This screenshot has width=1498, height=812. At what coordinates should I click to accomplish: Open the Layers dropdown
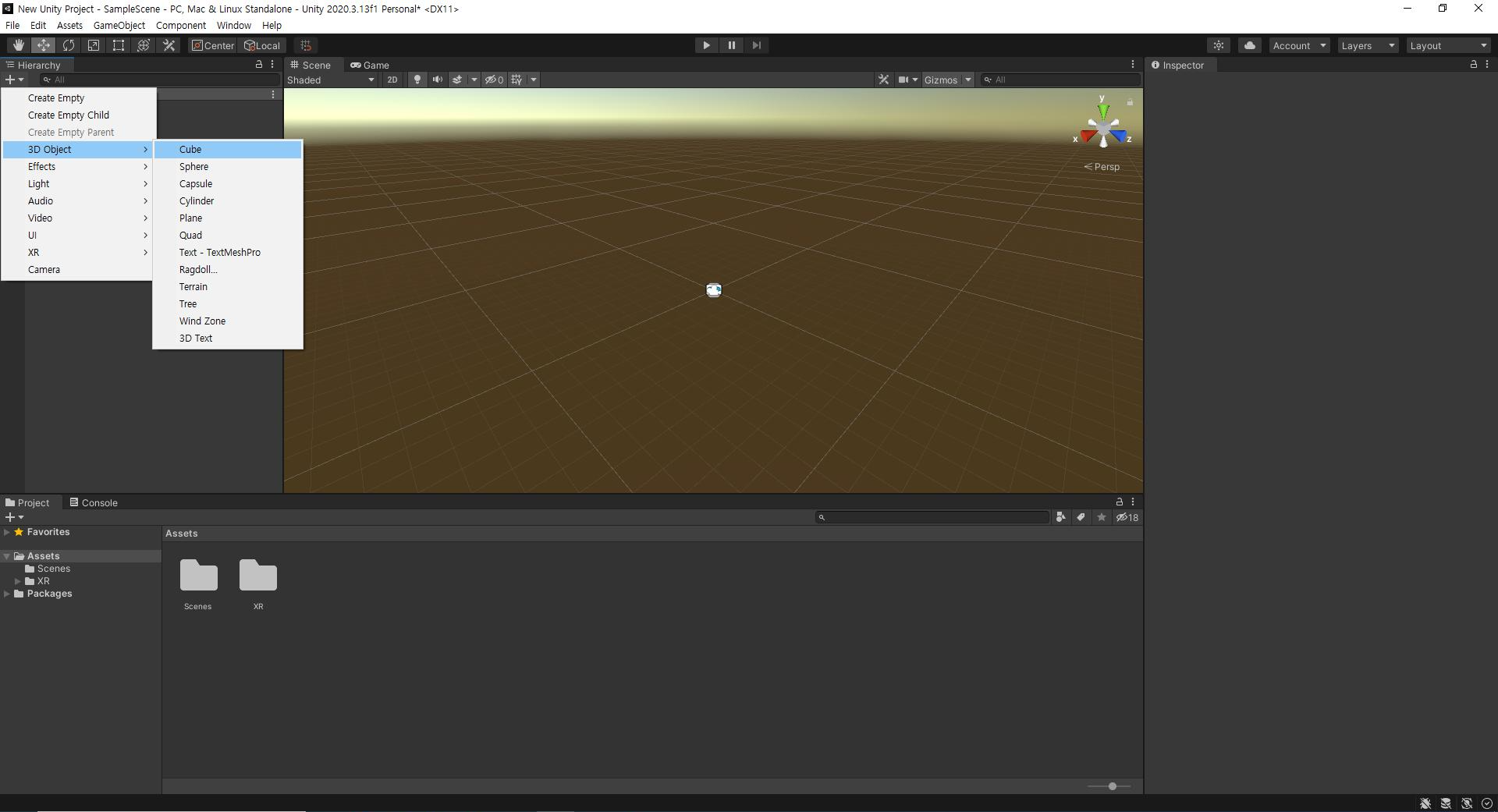pos(1367,45)
